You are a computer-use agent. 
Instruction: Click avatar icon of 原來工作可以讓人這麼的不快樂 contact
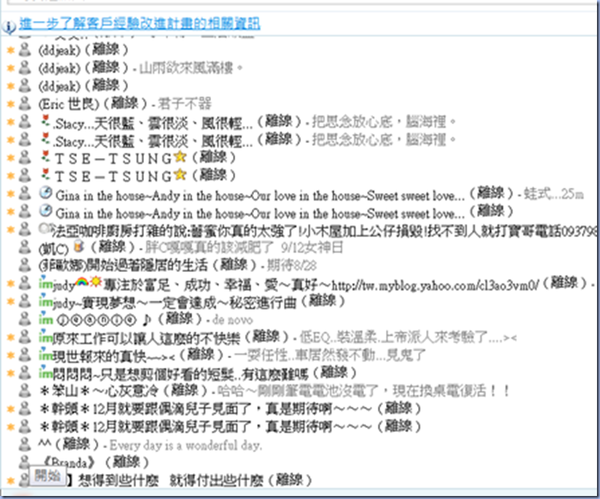pyautogui.click(x=25, y=337)
